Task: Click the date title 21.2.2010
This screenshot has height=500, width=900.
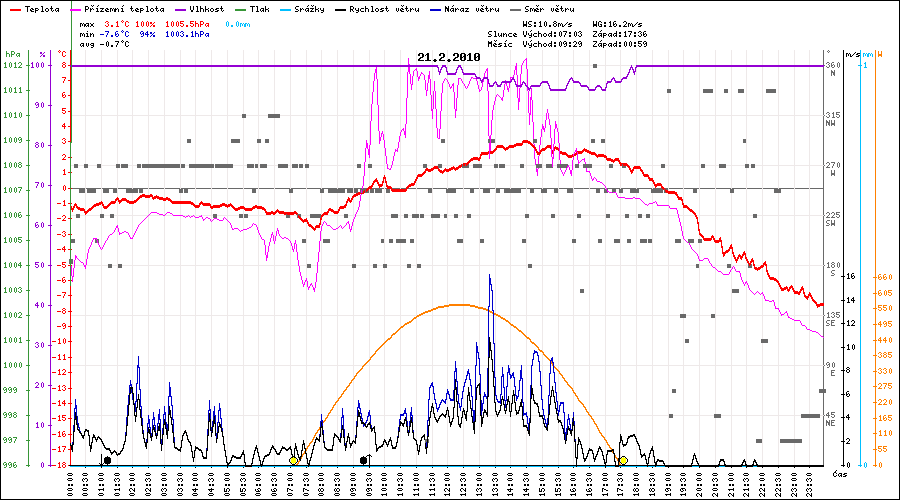Action: tap(449, 57)
